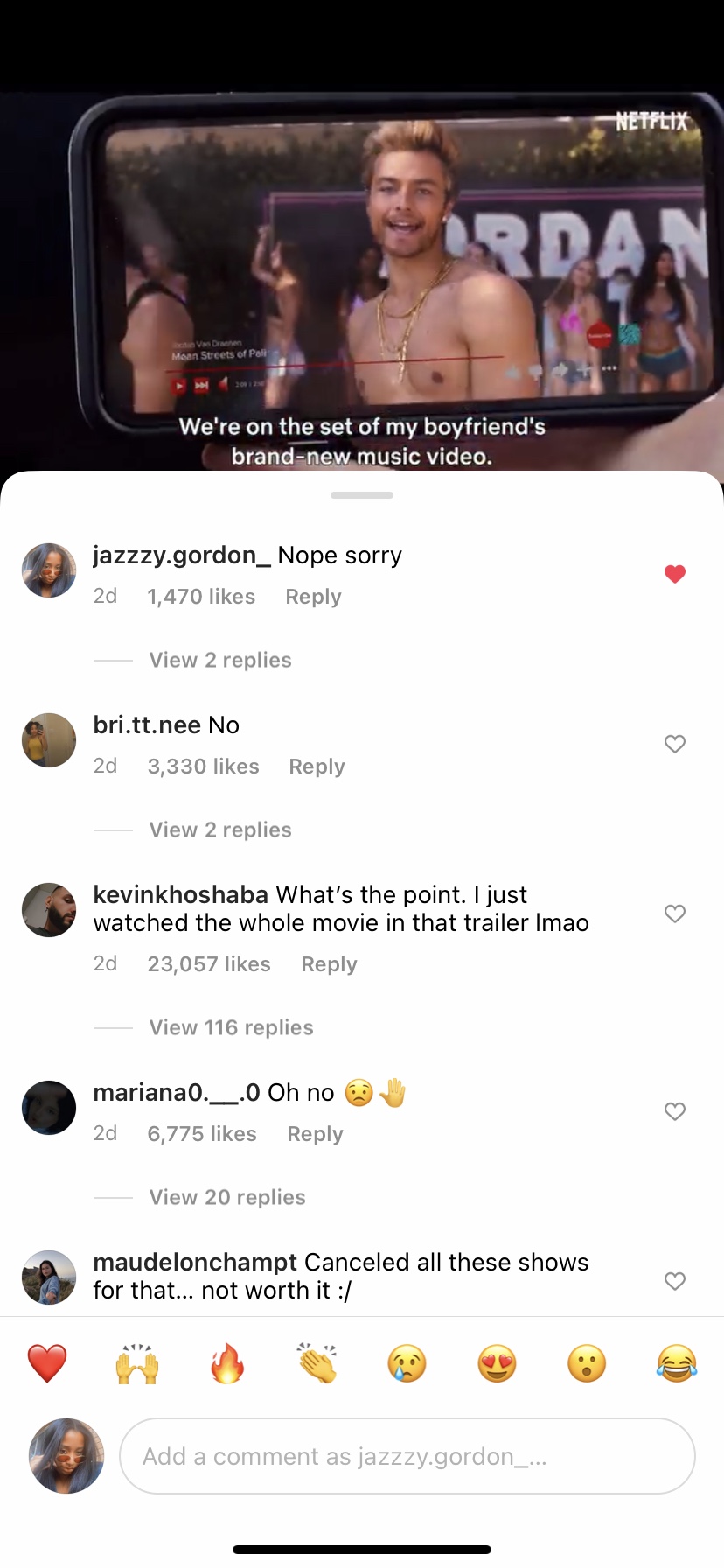724x1568 pixels.
Task: Unlike jazzzy.gordon_'s comment with the red heart
Action: [x=674, y=574]
